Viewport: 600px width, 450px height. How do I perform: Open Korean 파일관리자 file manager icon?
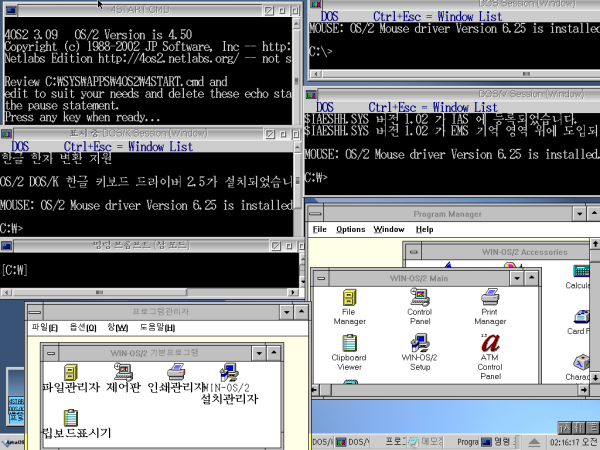(71, 371)
